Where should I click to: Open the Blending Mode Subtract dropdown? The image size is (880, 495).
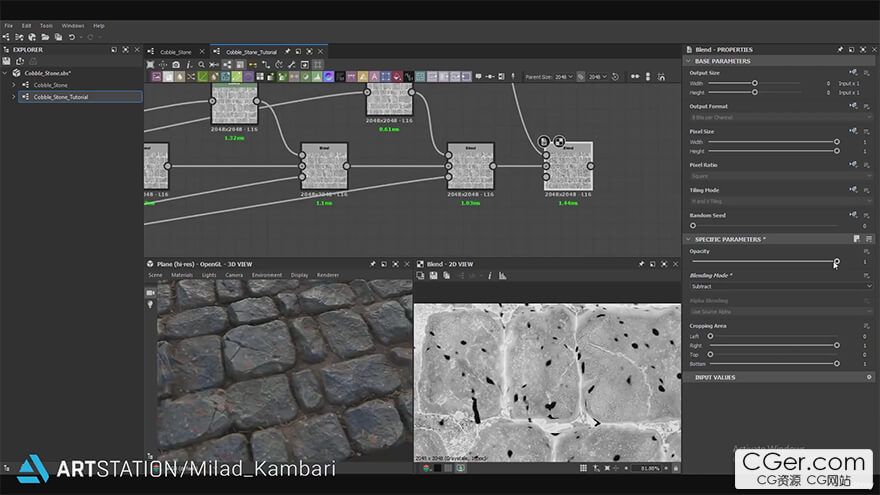(x=781, y=286)
